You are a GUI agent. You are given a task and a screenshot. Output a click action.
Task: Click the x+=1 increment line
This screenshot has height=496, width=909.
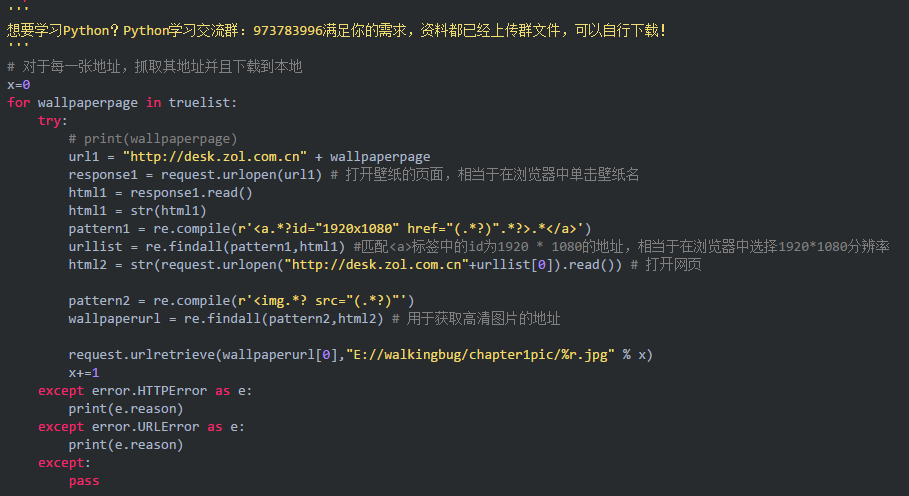pyautogui.click(x=83, y=372)
